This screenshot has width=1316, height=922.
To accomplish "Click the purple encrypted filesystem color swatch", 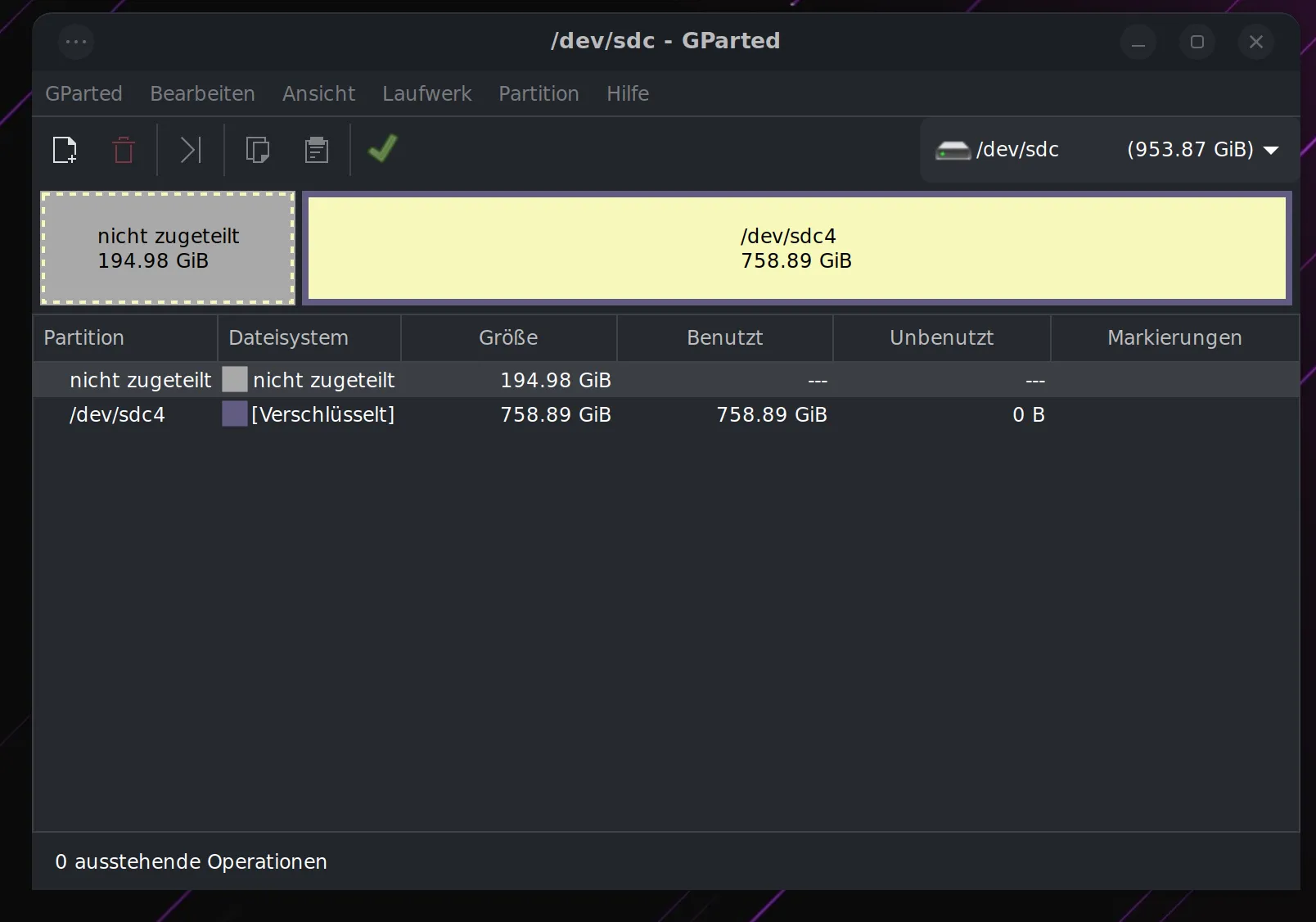I will pos(235,414).
